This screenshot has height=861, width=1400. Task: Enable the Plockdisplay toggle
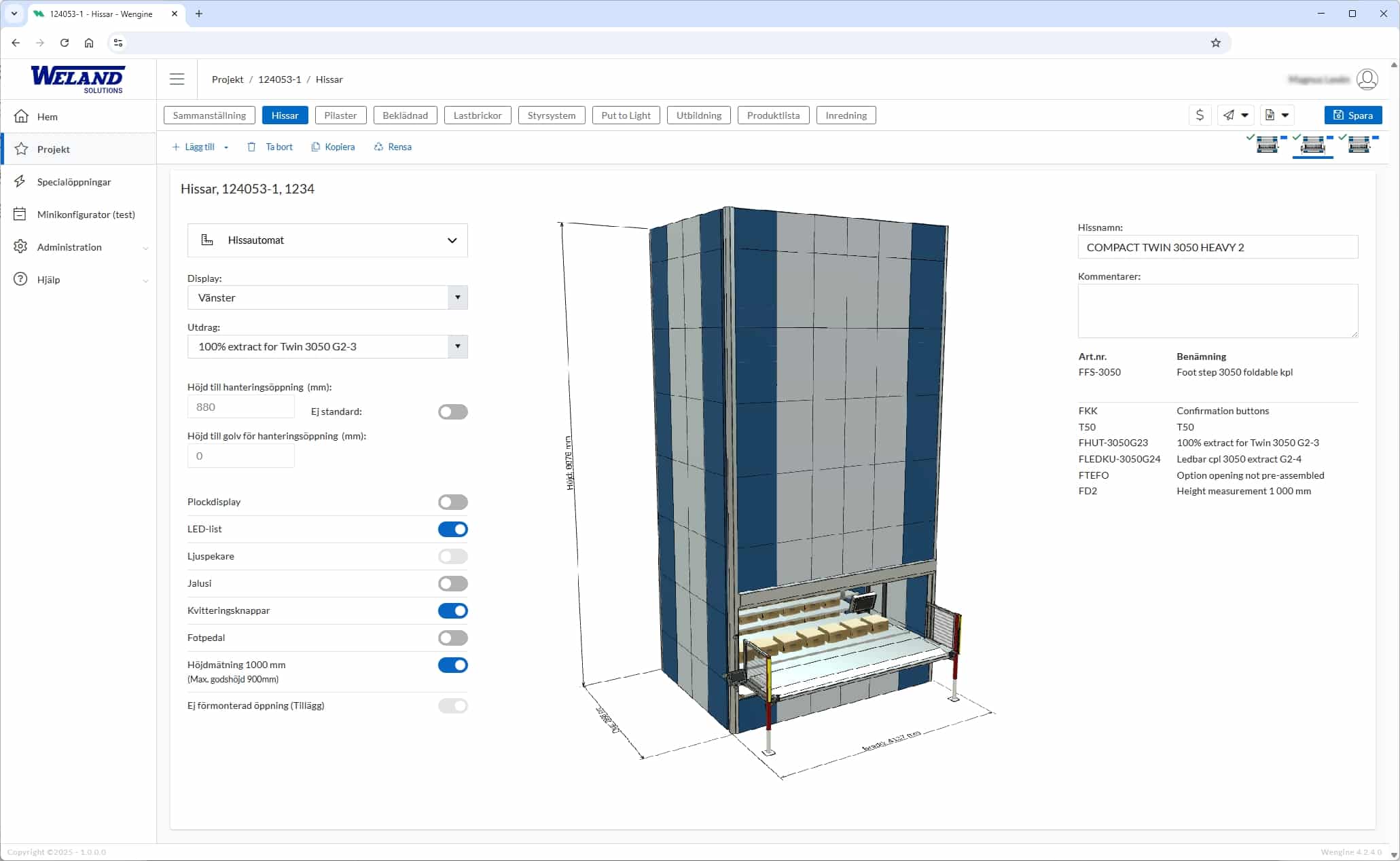[x=453, y=502]
